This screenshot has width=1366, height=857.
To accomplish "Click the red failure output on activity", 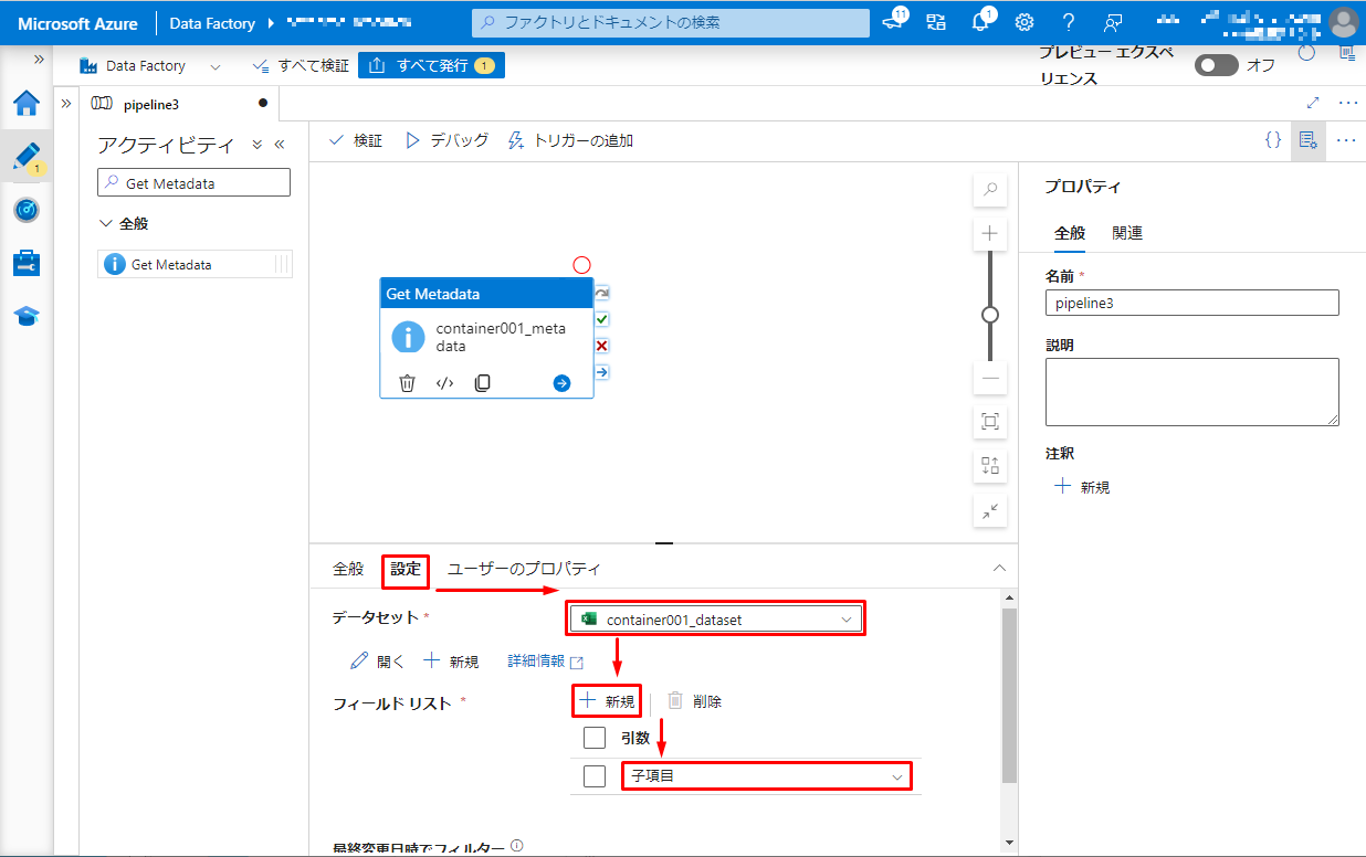I will pyautogui.click(x=602, y=346).
